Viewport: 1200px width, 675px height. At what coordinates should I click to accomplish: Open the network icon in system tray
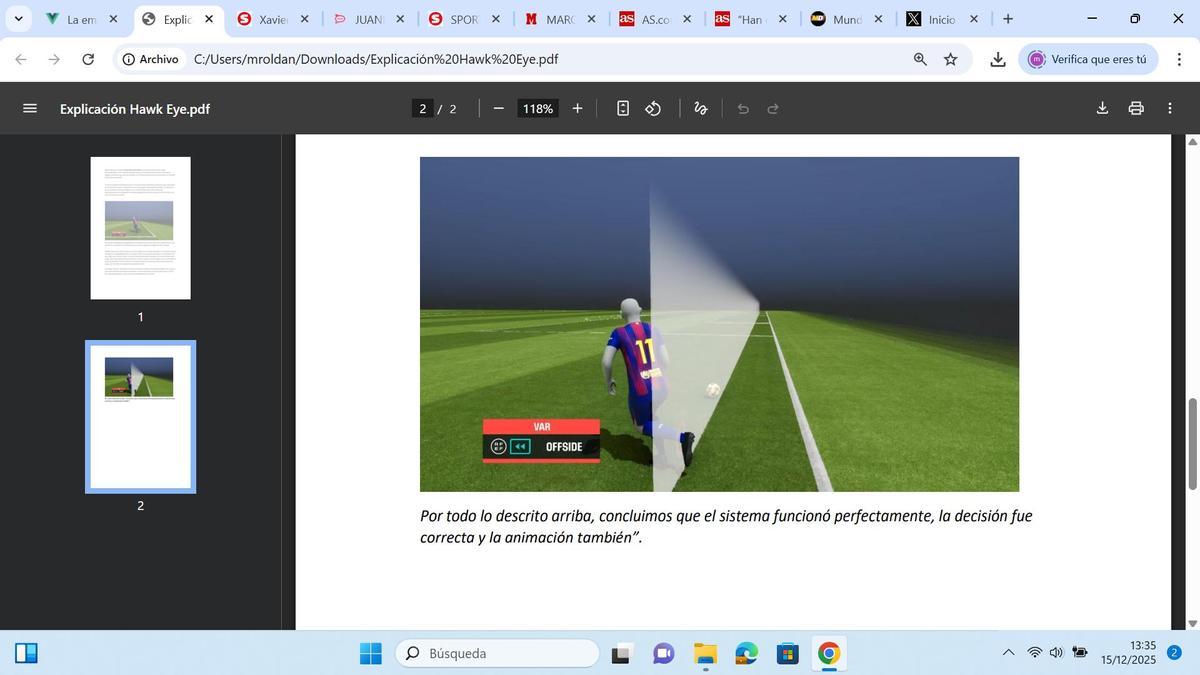coord(1035,652)
